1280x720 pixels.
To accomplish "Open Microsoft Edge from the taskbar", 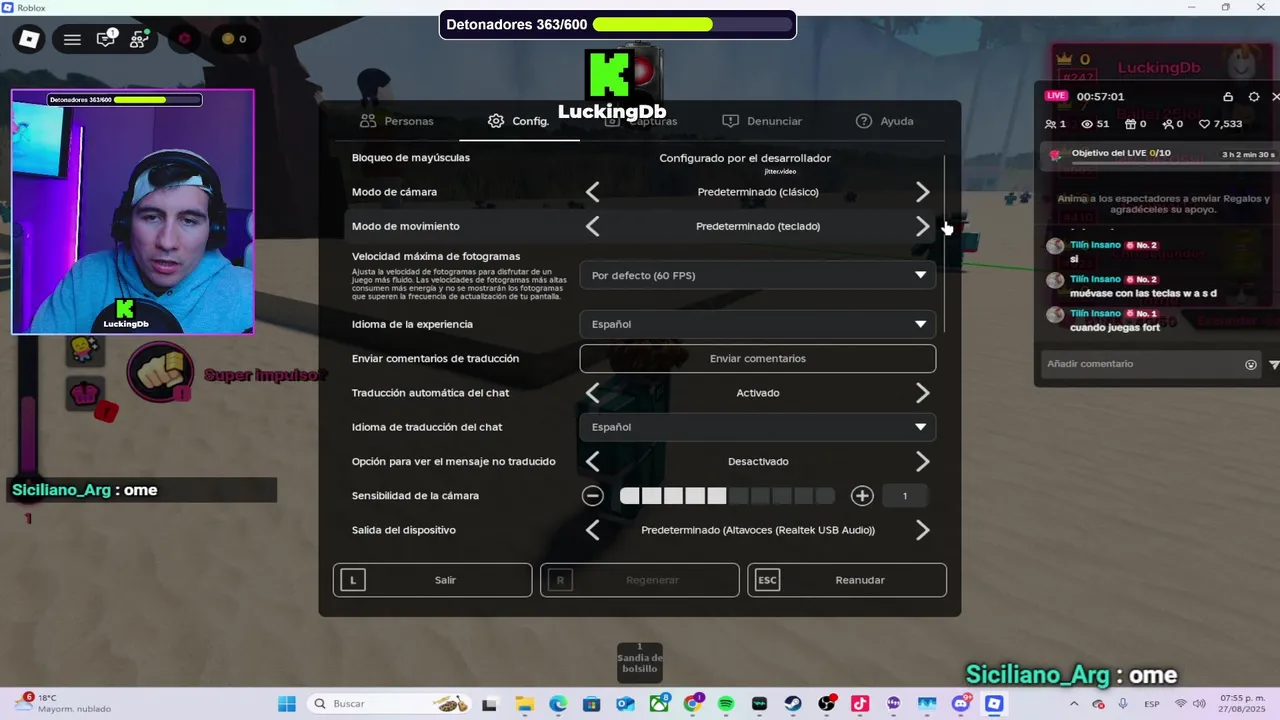I will click(557, 704).
